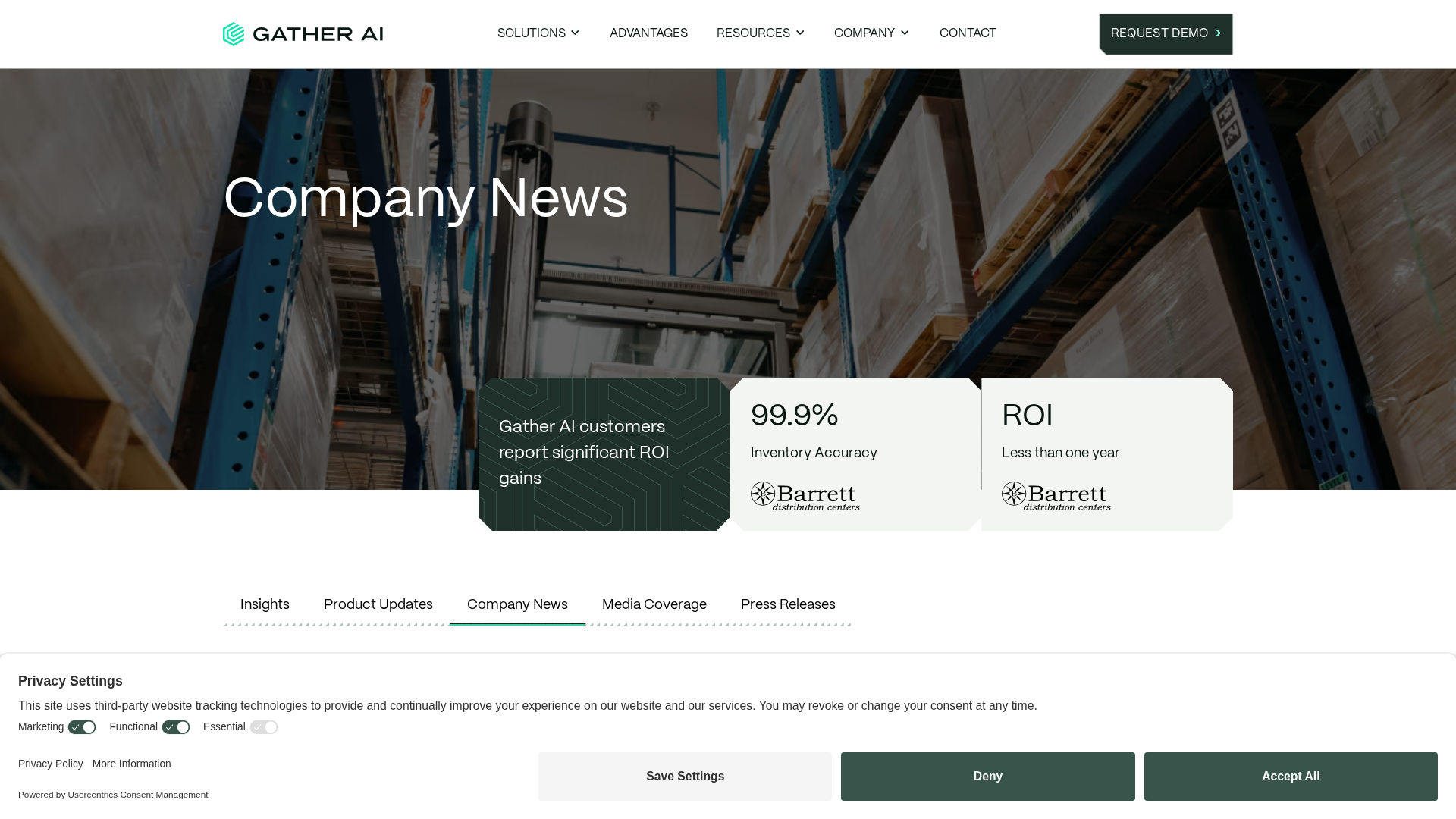
Task: Click the Gather AI logo
Action: tap(303, 34)
